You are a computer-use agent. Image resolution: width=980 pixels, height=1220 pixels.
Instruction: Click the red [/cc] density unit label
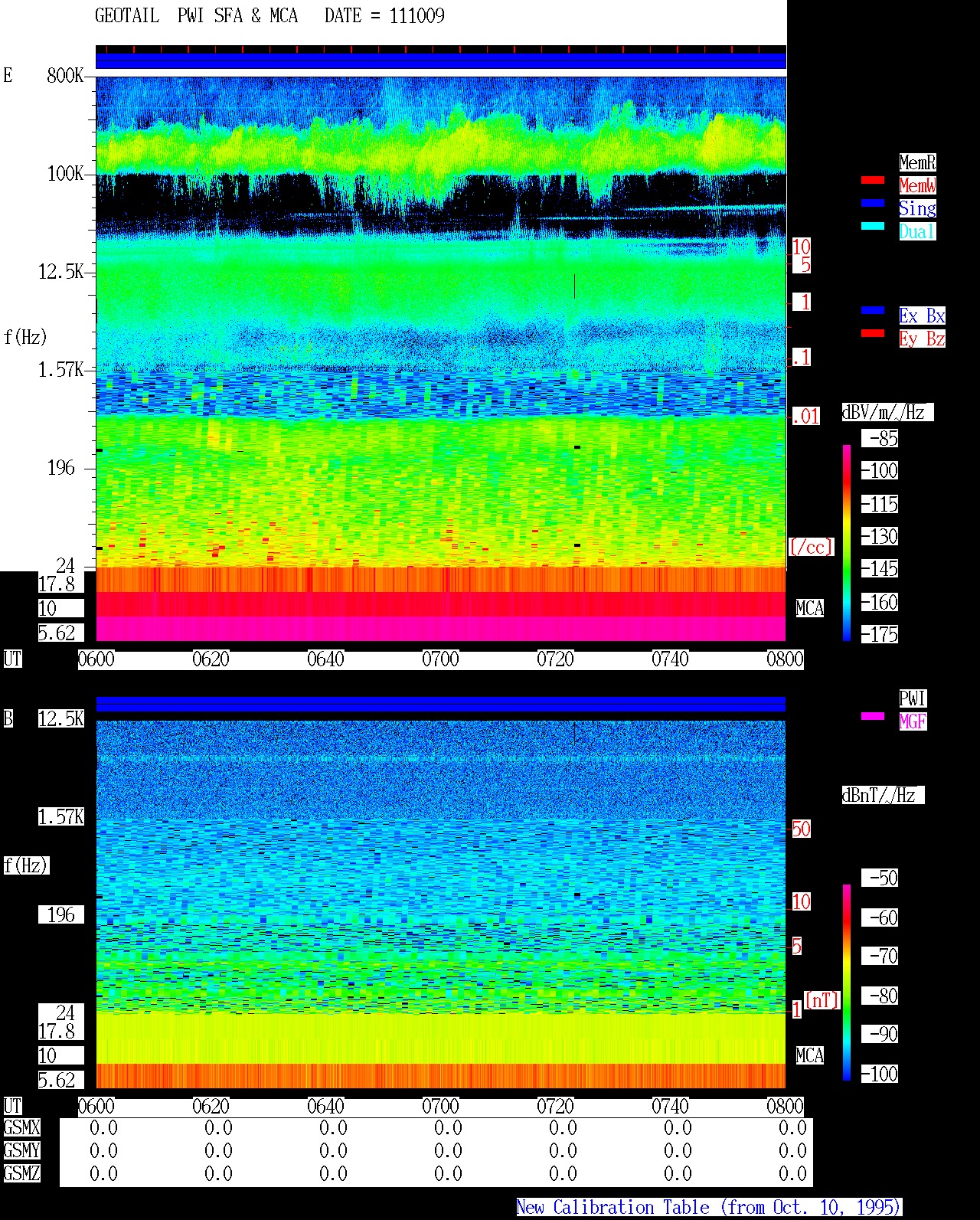(811, 547)
